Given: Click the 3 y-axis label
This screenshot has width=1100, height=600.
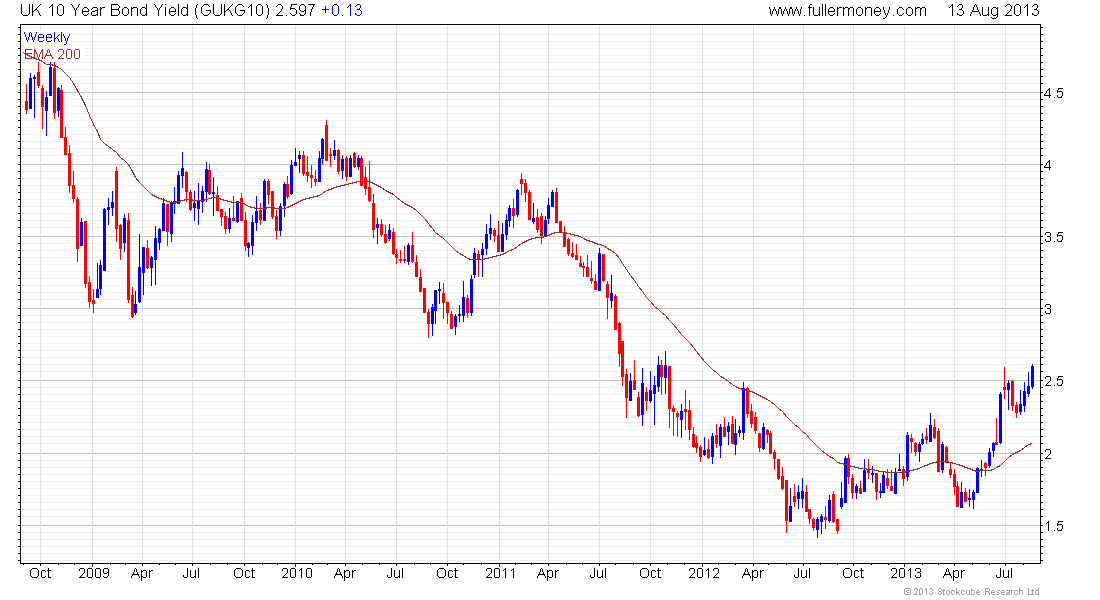Looking at the screenshot, I should point(1048,309).
